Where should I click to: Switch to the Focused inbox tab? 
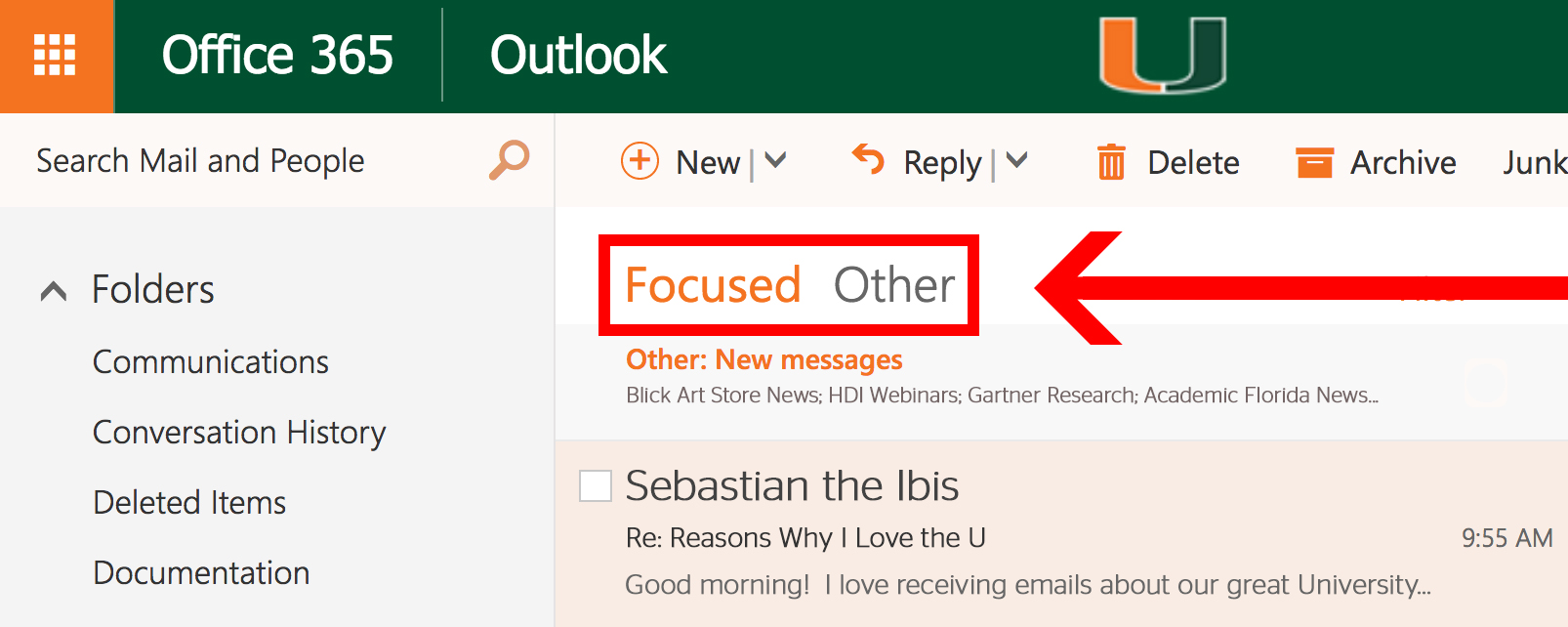coord(713,285)
